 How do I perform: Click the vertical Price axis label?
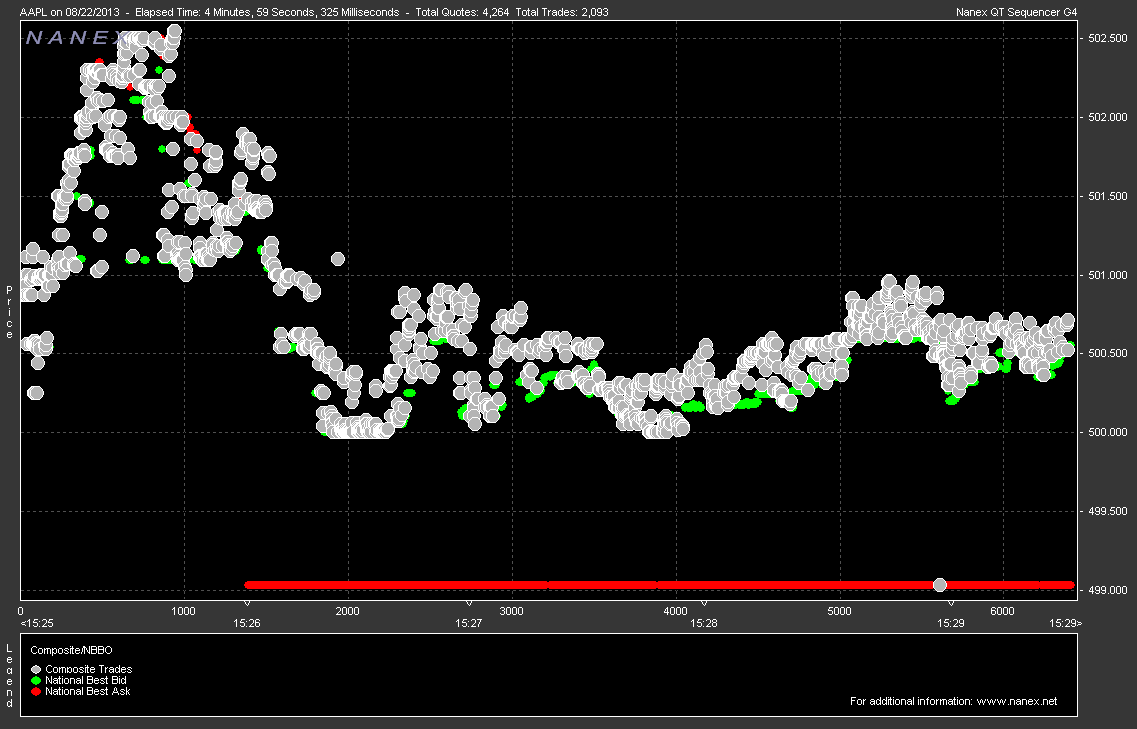click(x=9, y=310)
